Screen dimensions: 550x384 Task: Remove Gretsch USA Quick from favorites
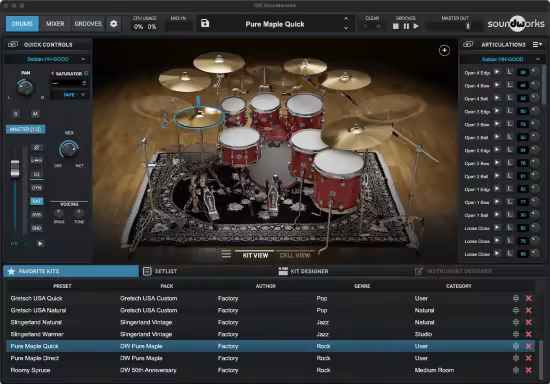coord(528,298)
